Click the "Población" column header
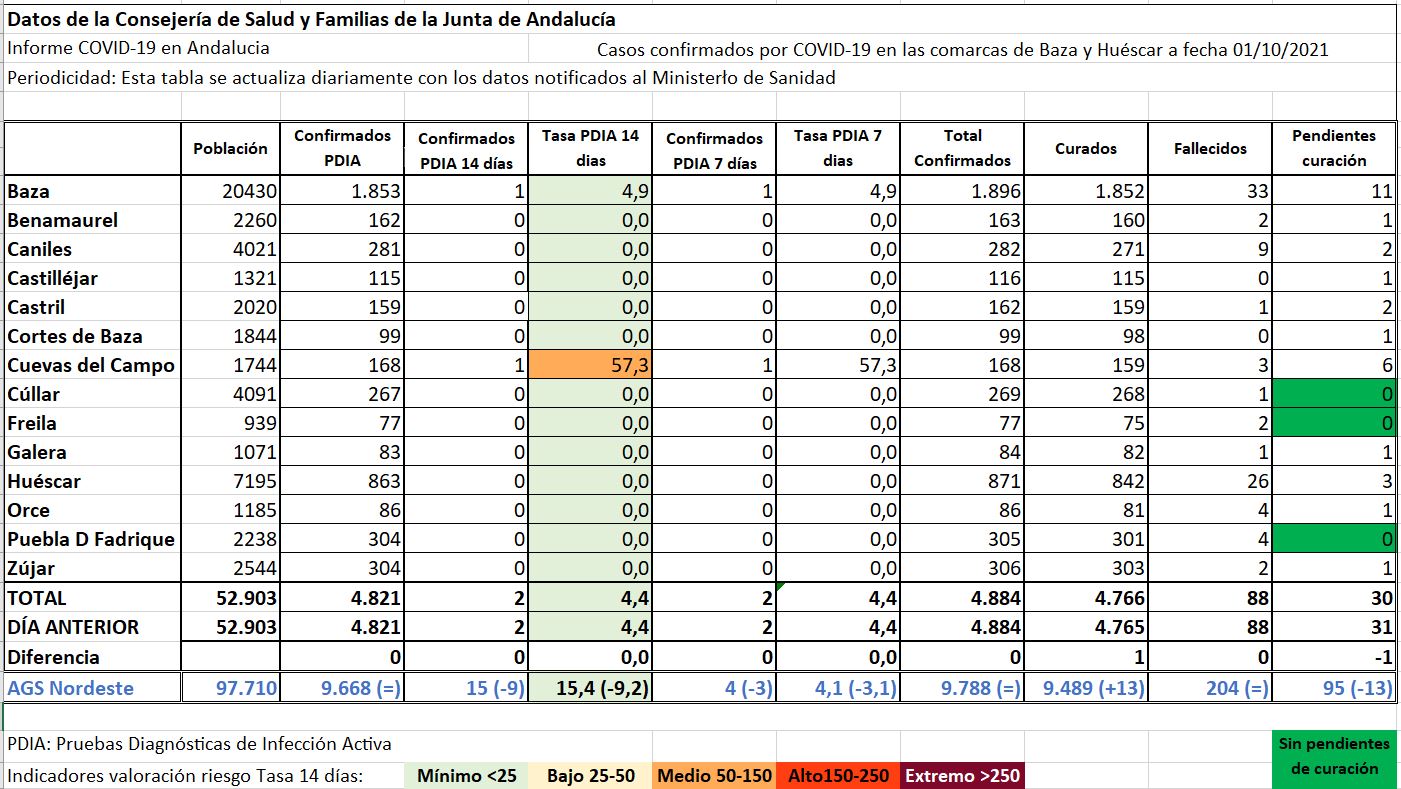The image size is (1401, 789). tap(231, 148)
